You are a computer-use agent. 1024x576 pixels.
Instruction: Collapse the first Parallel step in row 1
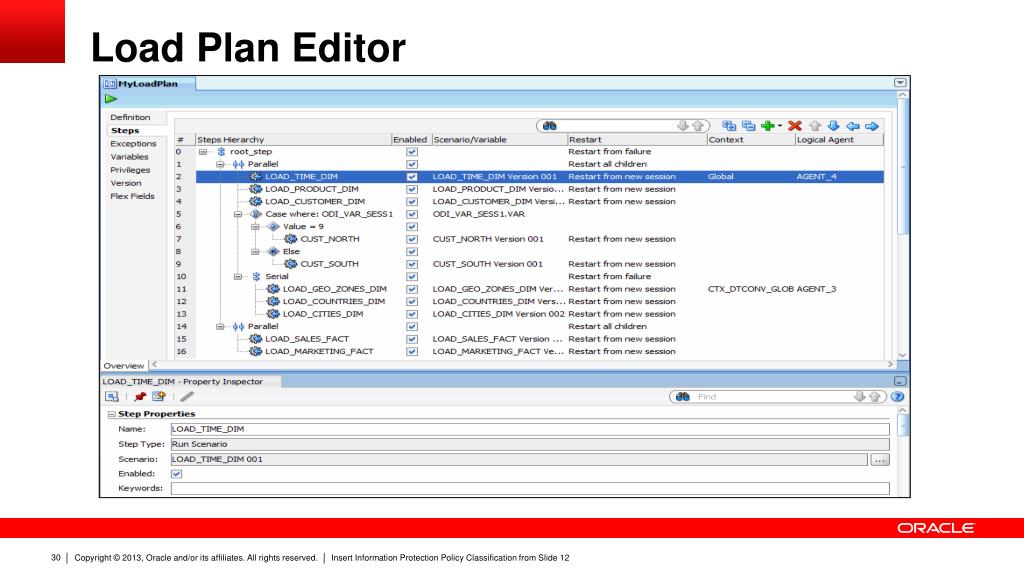221,164
